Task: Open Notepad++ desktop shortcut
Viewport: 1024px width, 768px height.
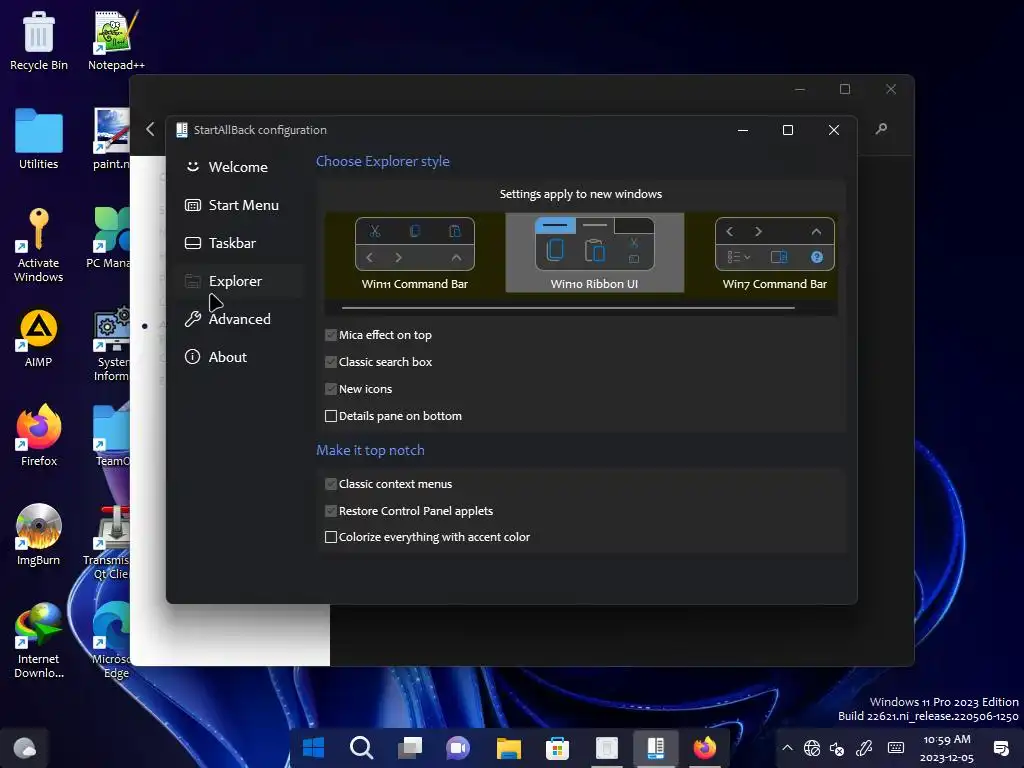Action: point(116,40)
